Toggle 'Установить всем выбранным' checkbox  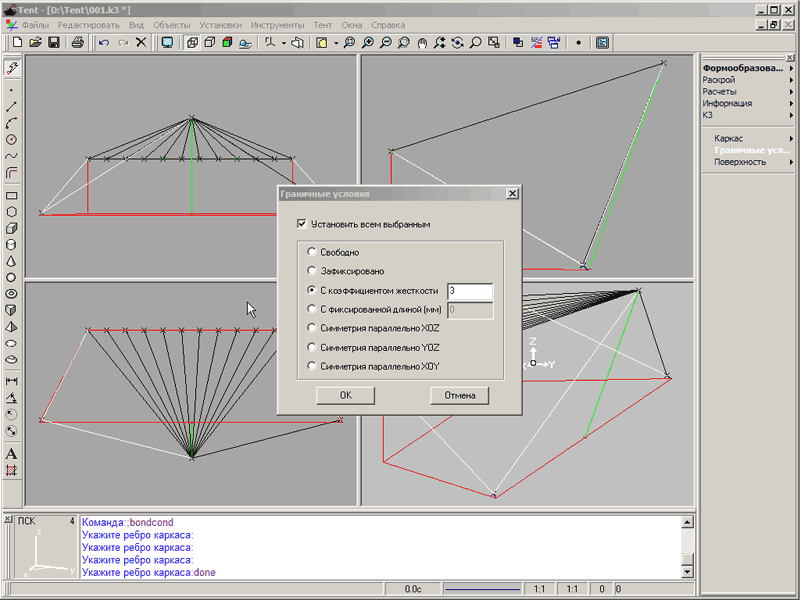pos(302,224)
